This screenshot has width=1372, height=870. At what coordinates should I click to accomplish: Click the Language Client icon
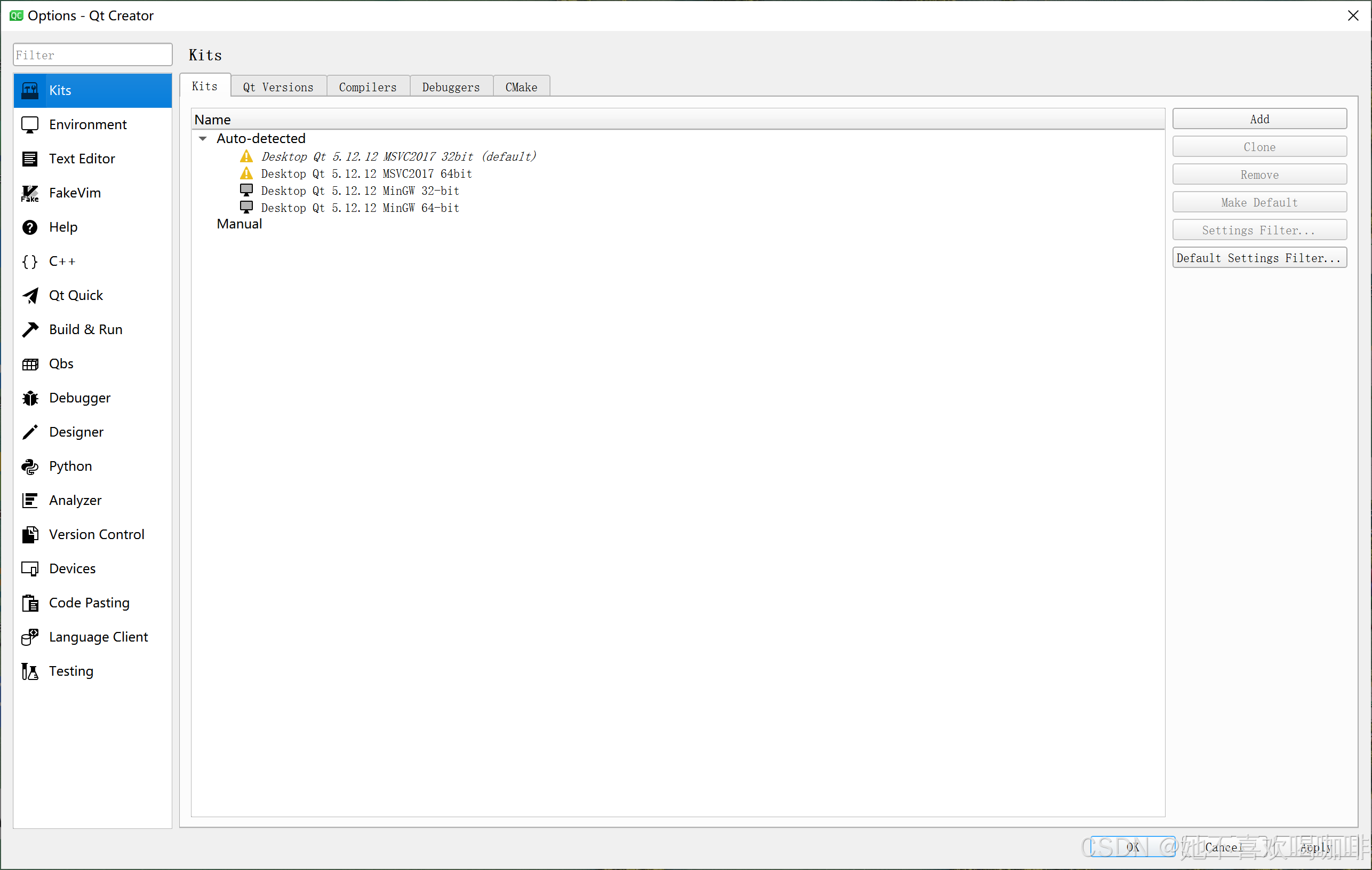(x=30, y=637)
